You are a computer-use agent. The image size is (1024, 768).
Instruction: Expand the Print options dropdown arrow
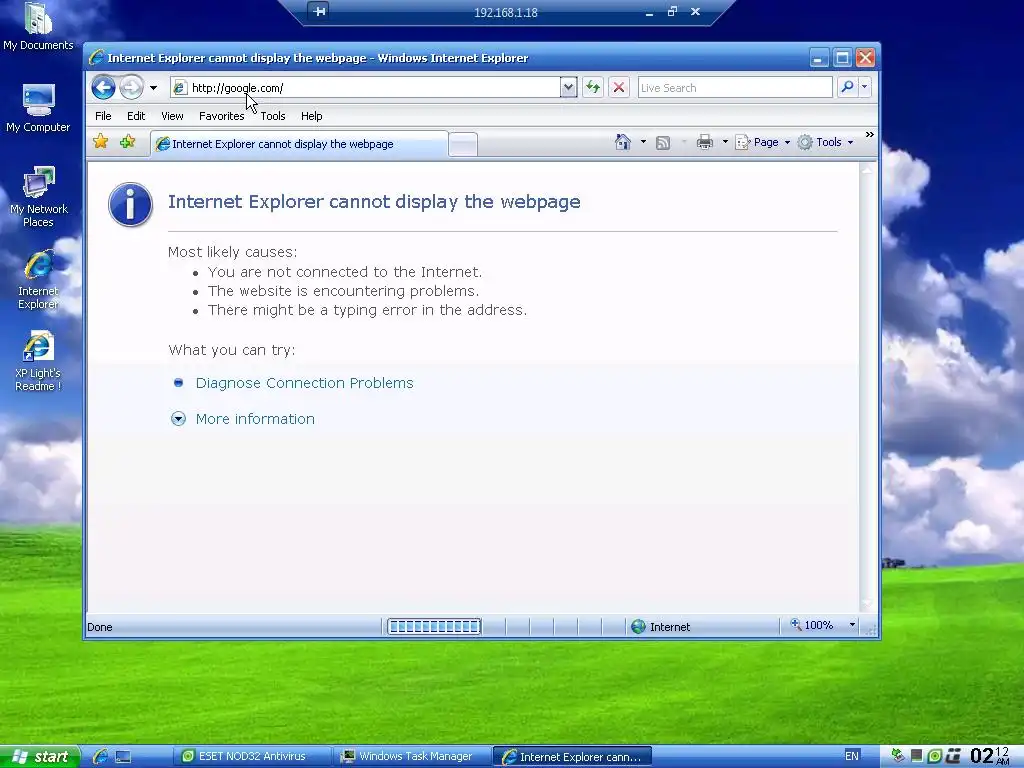(725, 142)
